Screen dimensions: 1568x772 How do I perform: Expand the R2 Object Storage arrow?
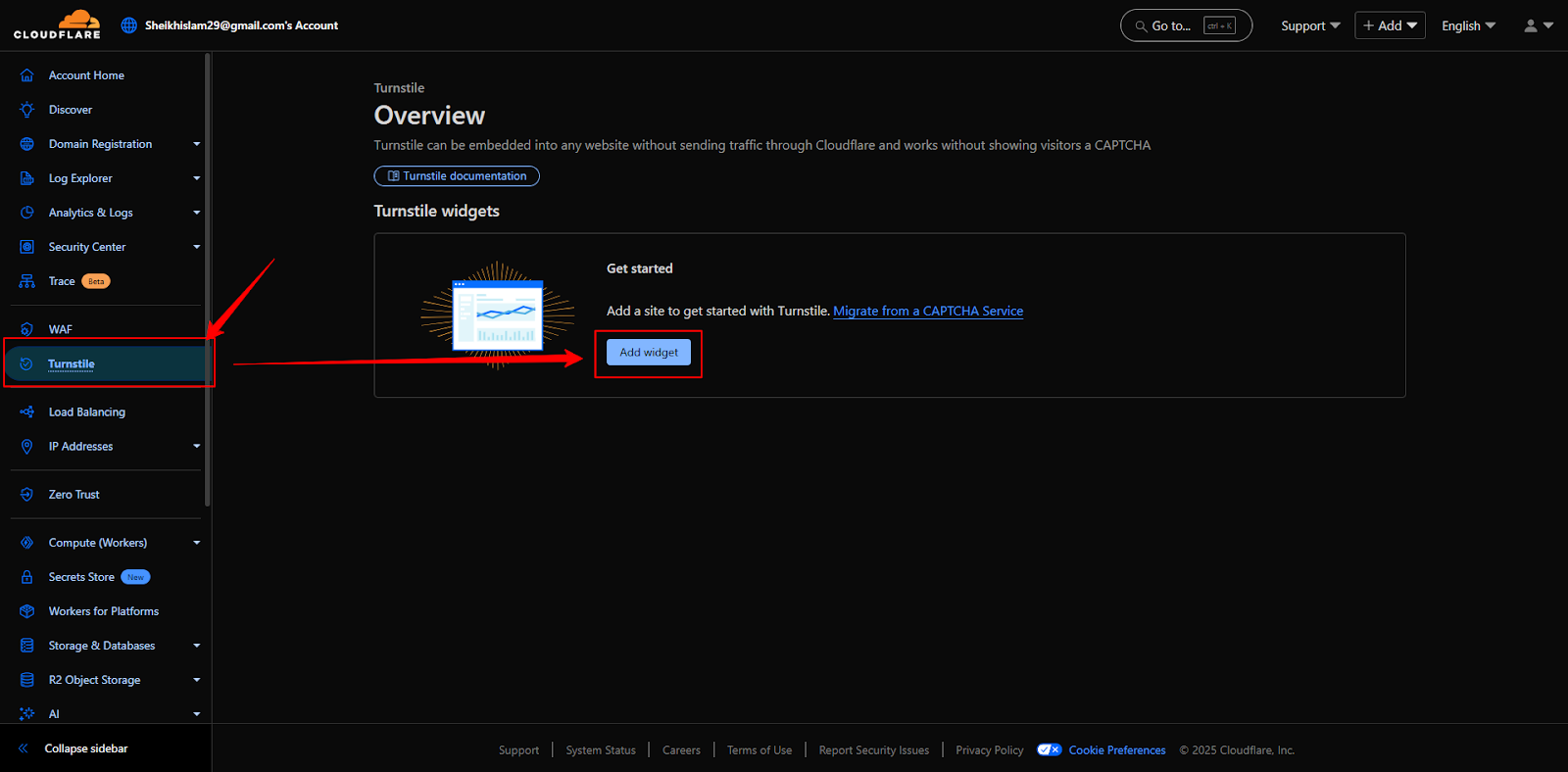pyautogui.click(x=197, y=680)
